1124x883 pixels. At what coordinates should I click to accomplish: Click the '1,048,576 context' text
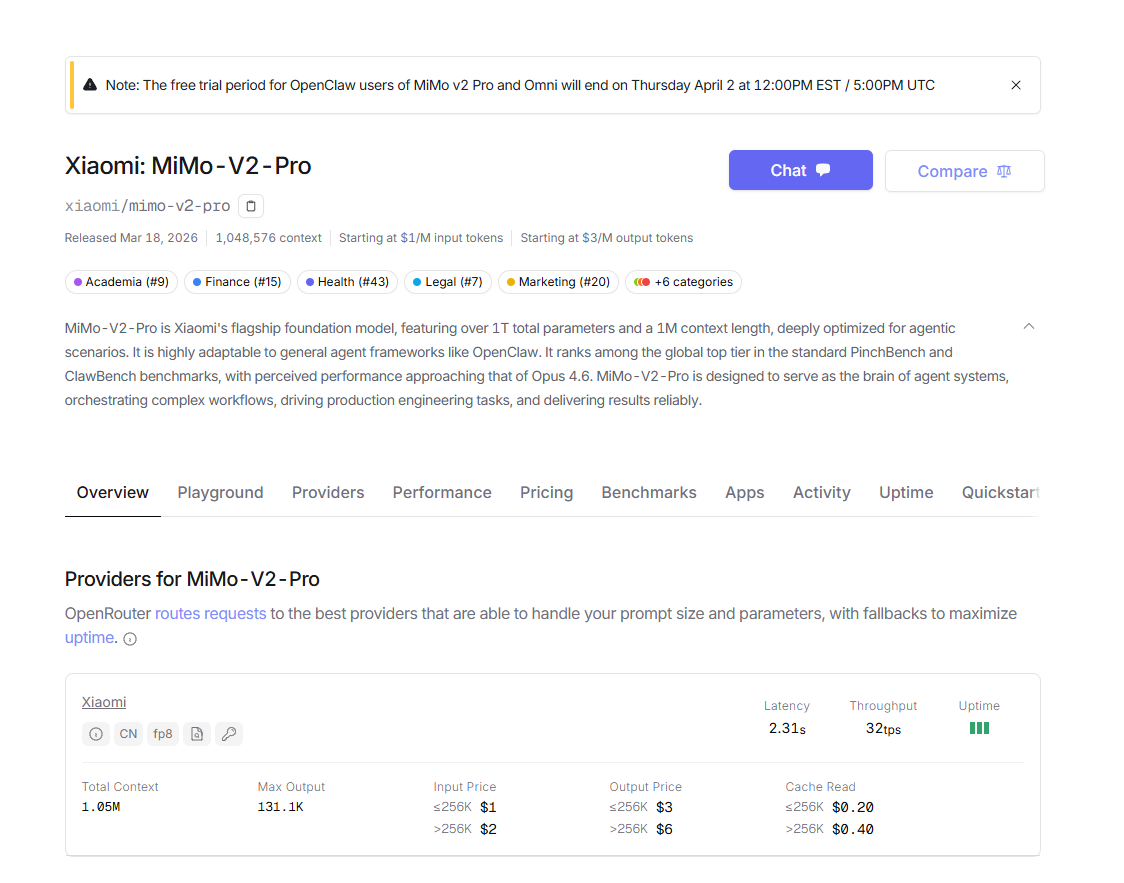click(268, 238)
